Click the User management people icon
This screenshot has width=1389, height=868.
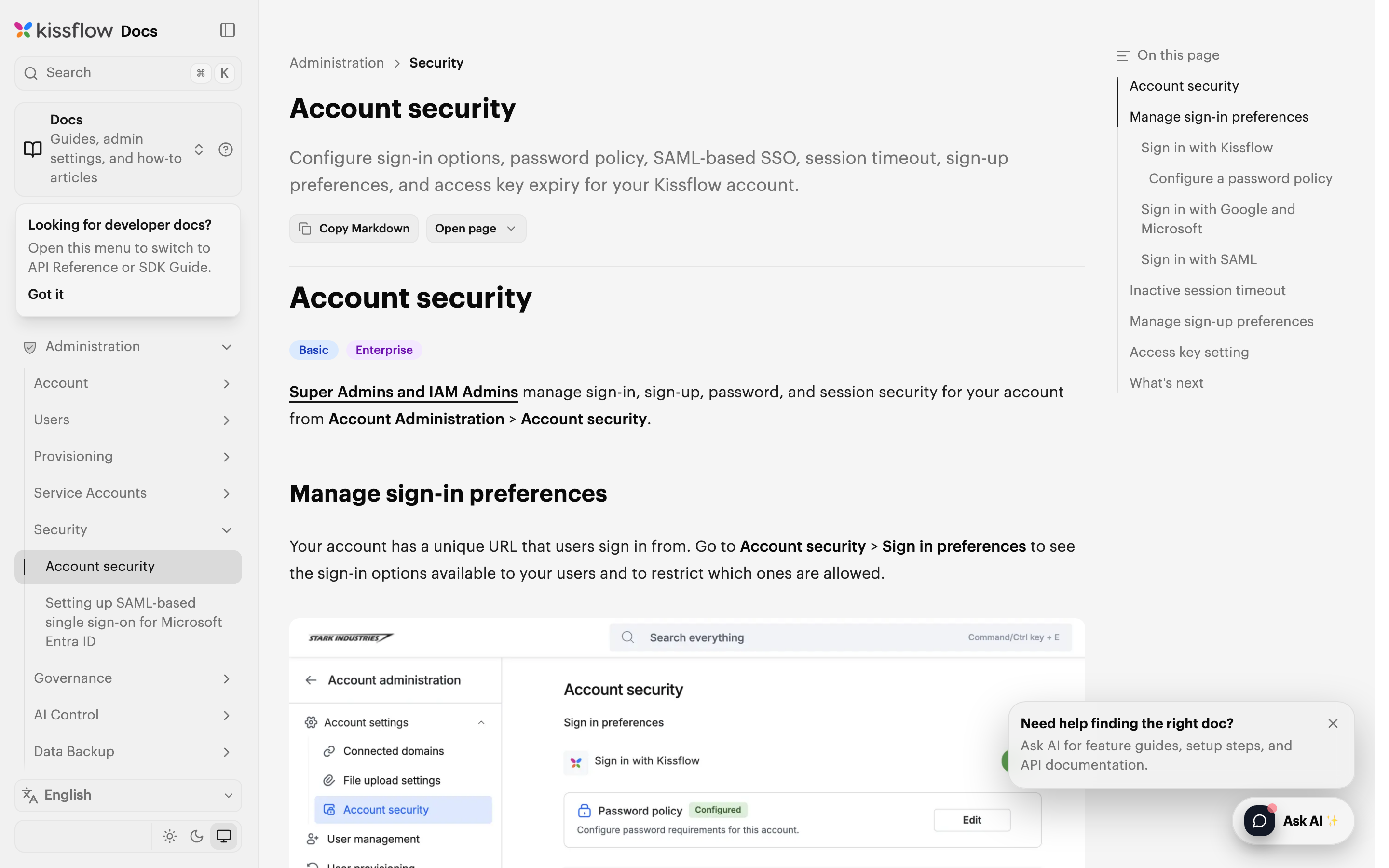click(312, 839)
